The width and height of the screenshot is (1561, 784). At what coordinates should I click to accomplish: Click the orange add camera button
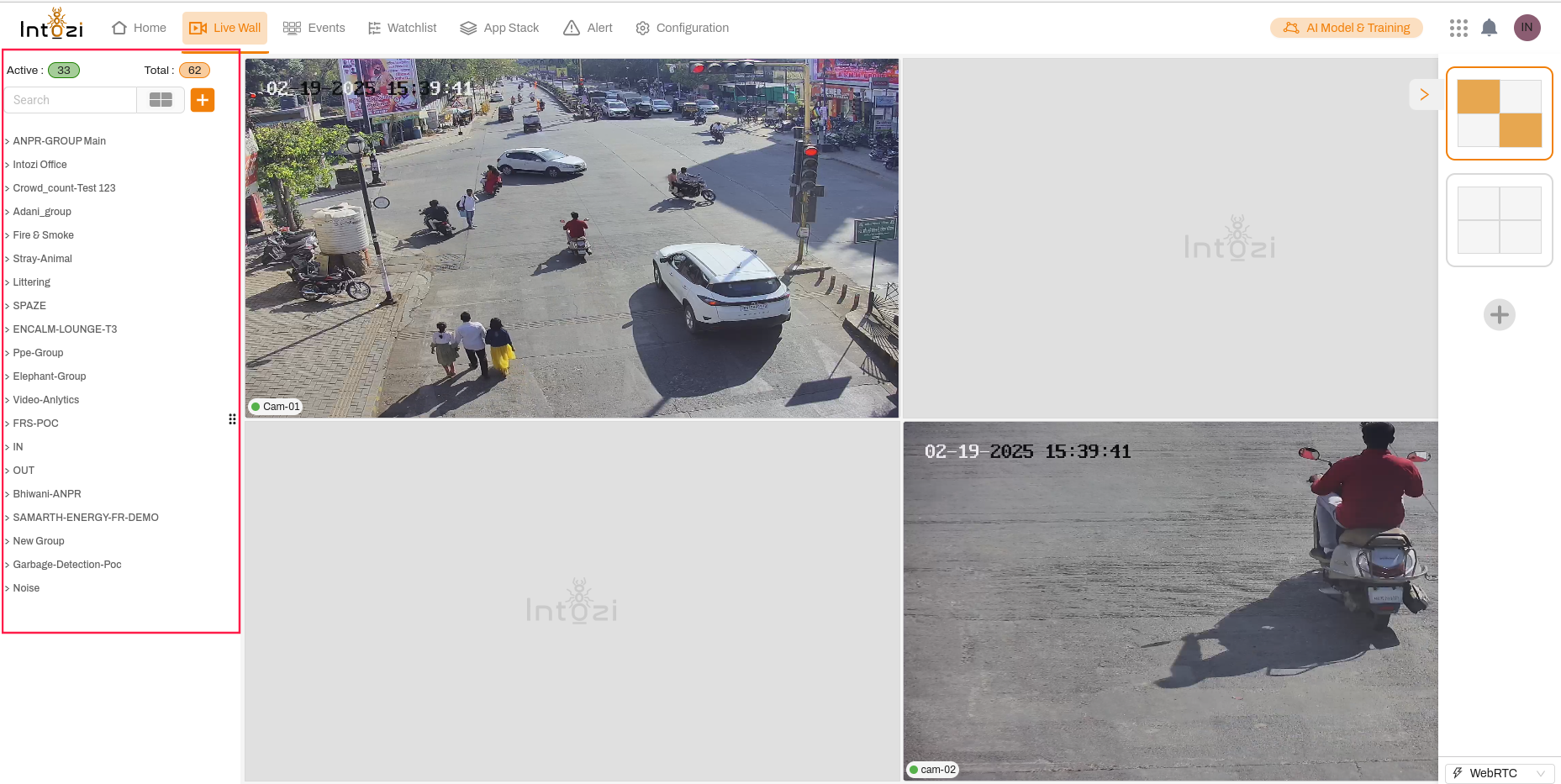203,100
